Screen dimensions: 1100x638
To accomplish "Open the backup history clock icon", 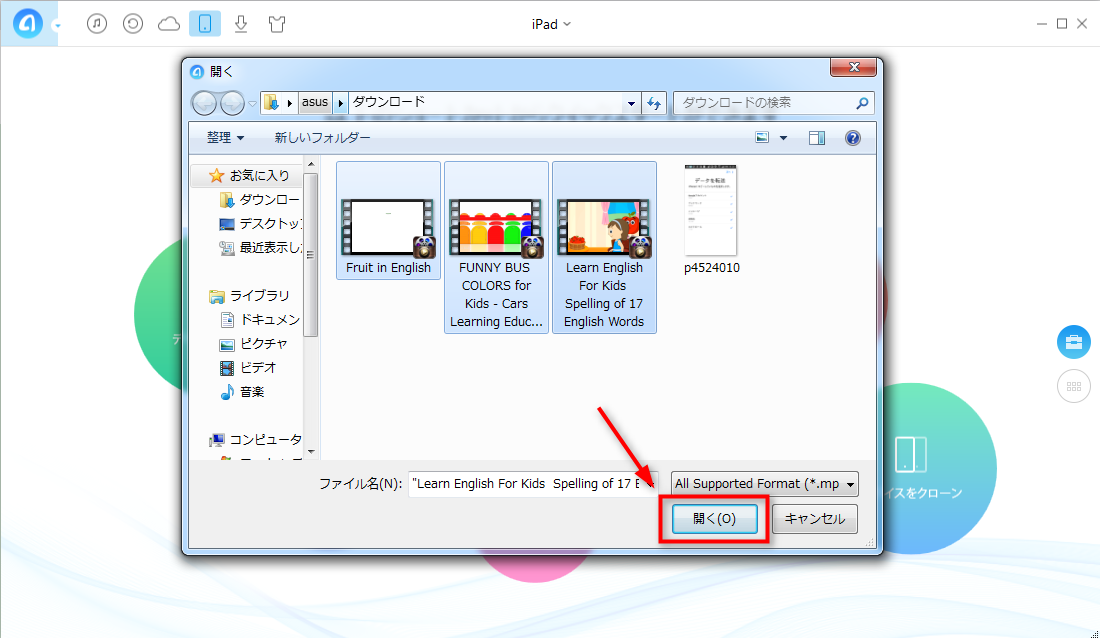I will pyautogui.click(x=133, y=24).
